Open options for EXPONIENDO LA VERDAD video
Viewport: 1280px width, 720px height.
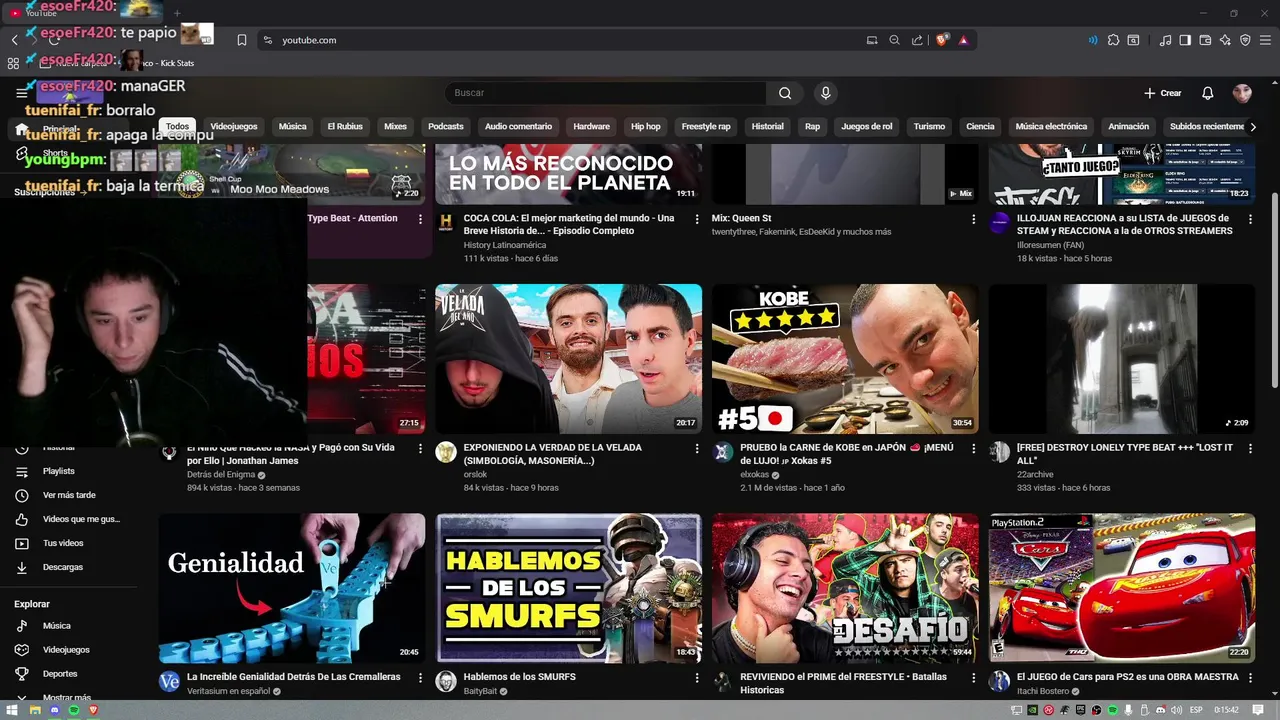[697, 449]
